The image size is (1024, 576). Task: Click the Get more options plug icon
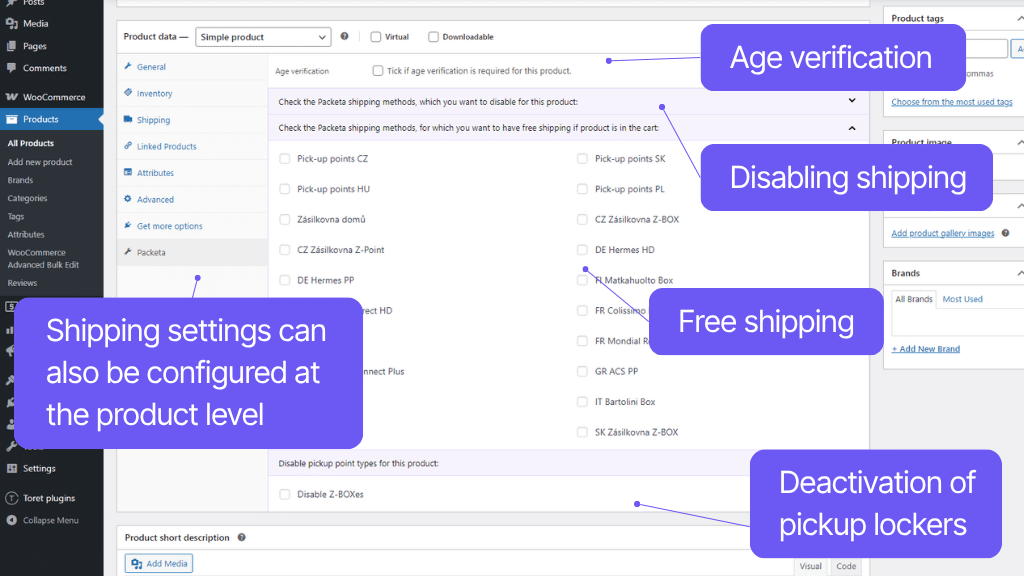(128, 225)
